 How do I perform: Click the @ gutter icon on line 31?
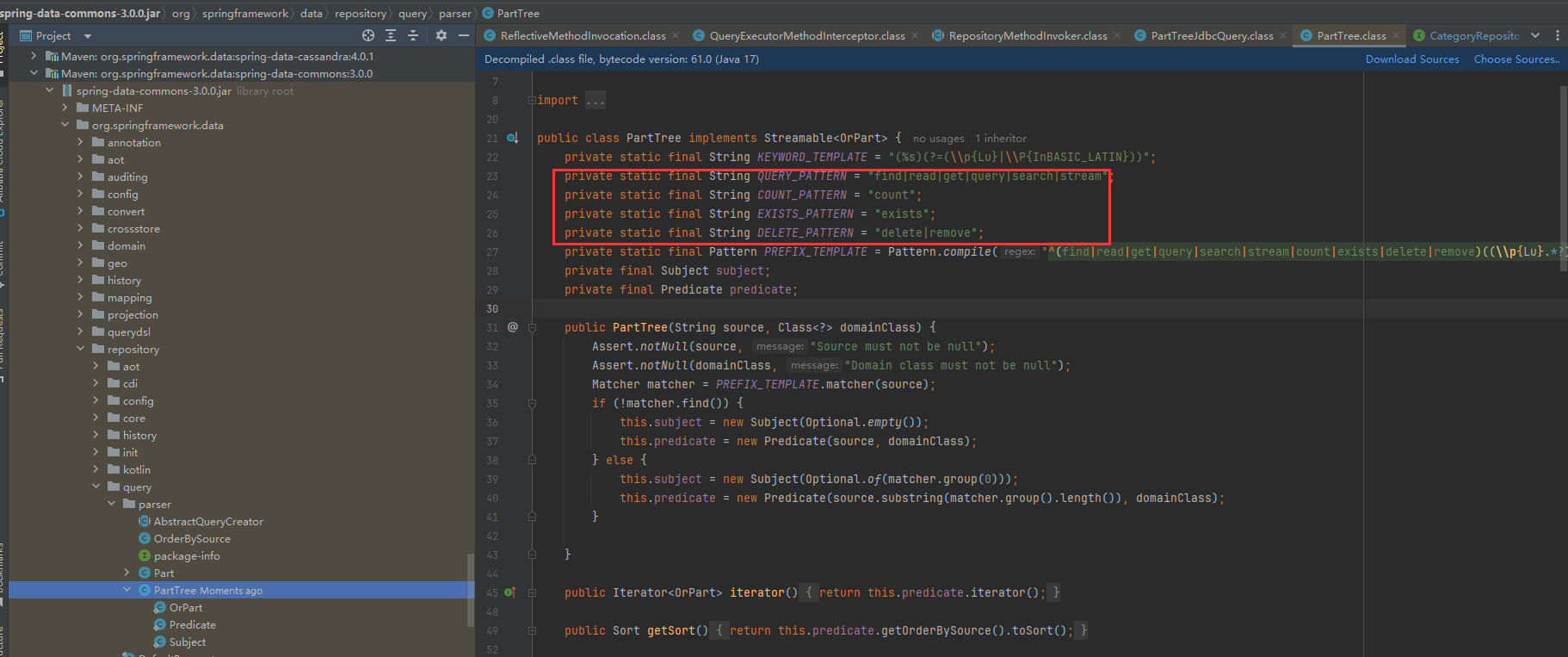click(513, 327)
